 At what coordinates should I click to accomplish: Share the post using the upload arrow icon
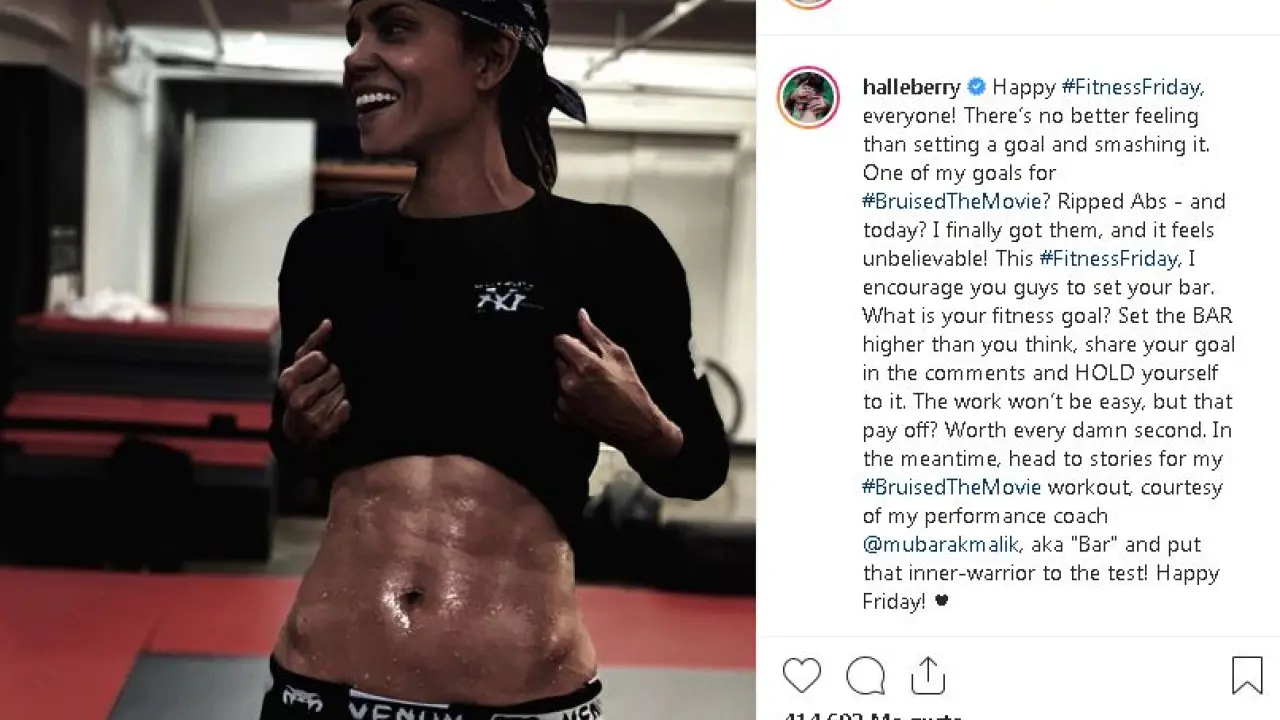click(928, 674)
